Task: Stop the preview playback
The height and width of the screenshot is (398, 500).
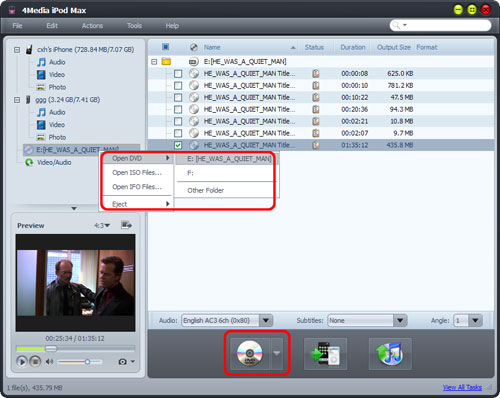Action: click(35, 361)
